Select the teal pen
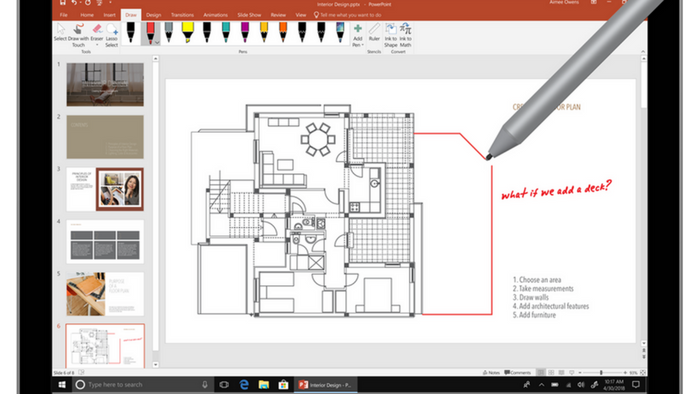This screenshot has width=700, height=394. tap(226, 33)
